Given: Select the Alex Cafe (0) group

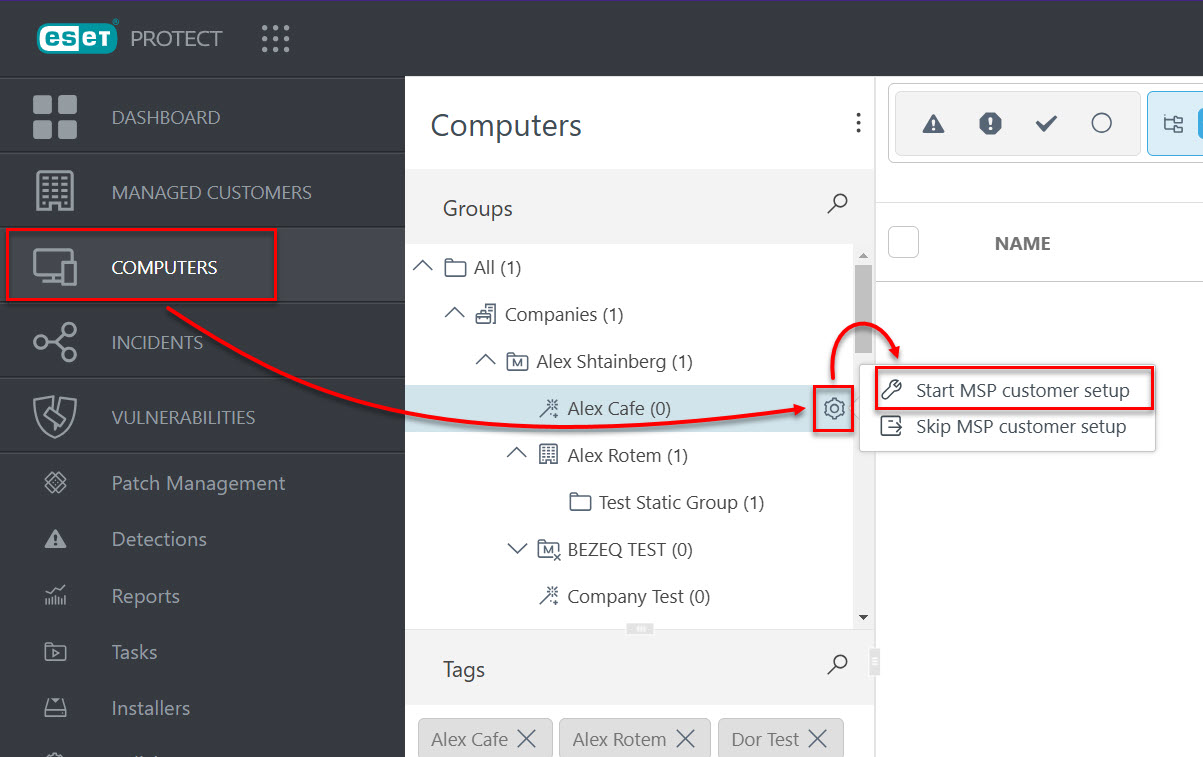Looking at the screenshot, I should tap(619, 408).
